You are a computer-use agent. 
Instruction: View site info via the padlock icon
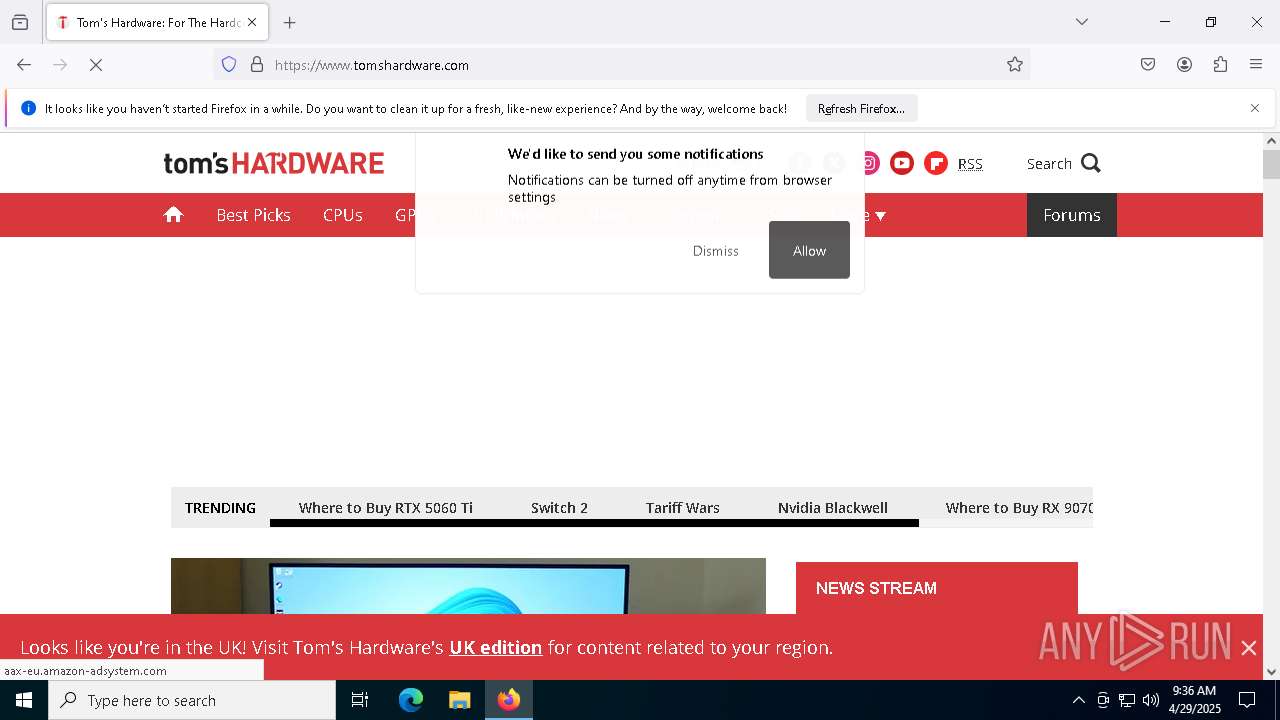pos(257,65)
